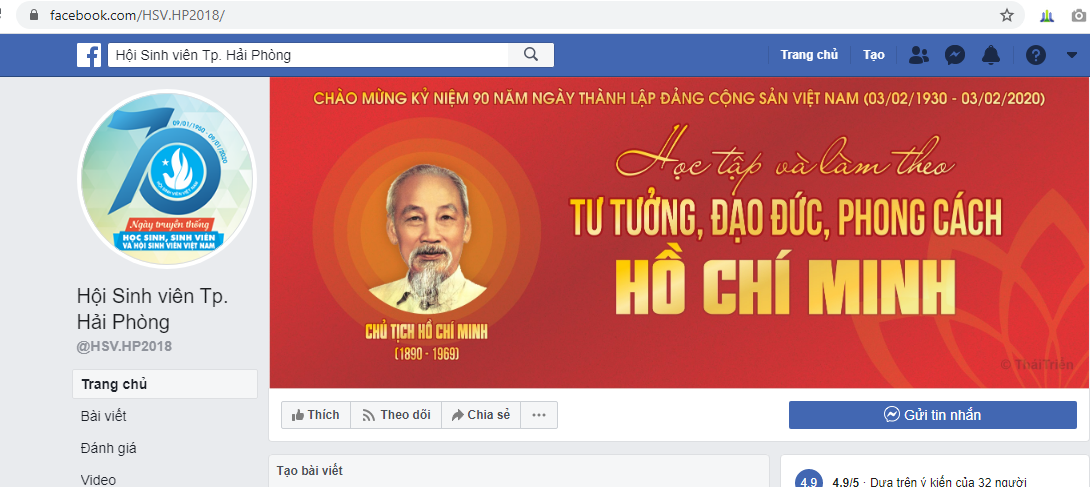1090x487 pixels.
Task: Open the notifications bell
Action: click(991, 55)
